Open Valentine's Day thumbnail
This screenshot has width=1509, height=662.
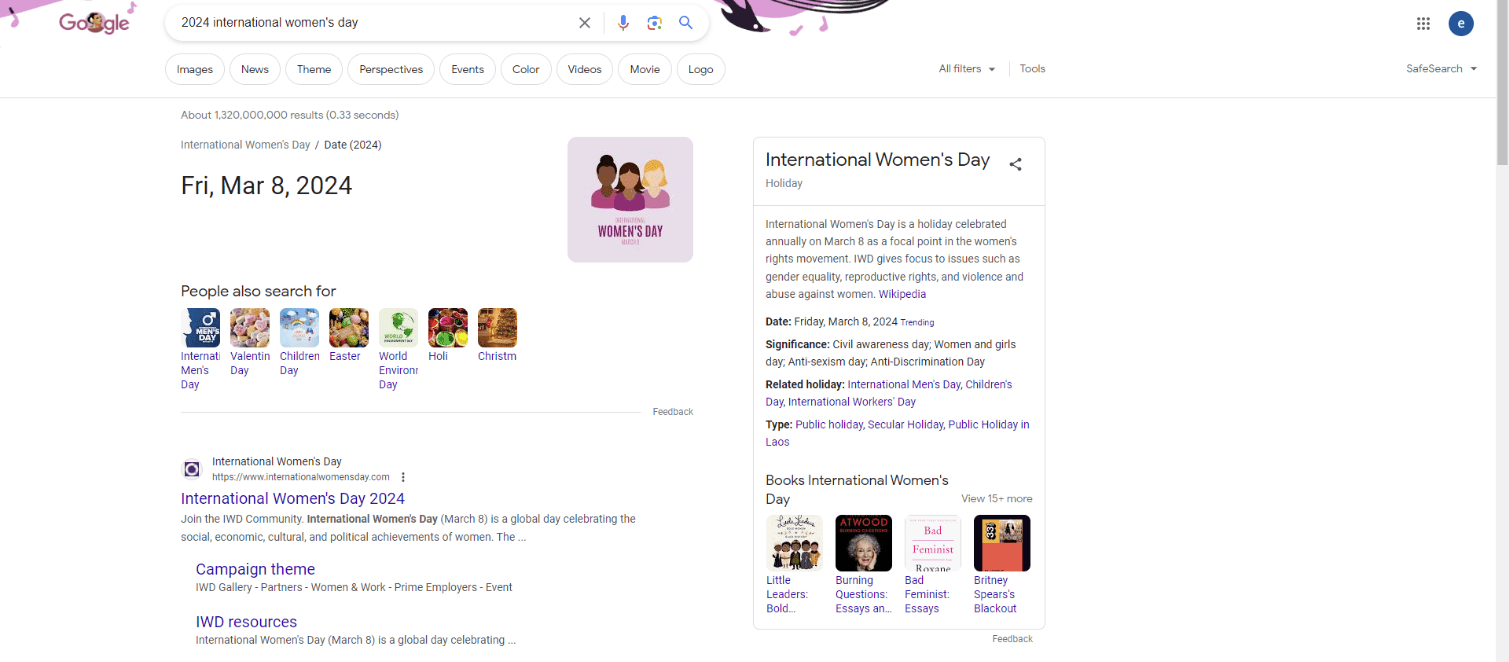pyautogui.click(x=250, y=328)
